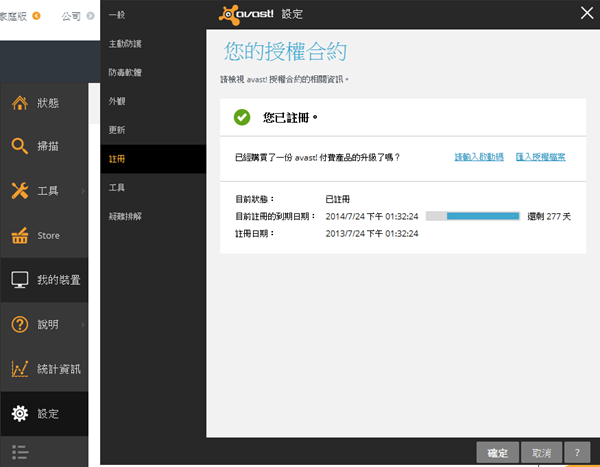Select the 外觀 settings category

pos(153,101)
